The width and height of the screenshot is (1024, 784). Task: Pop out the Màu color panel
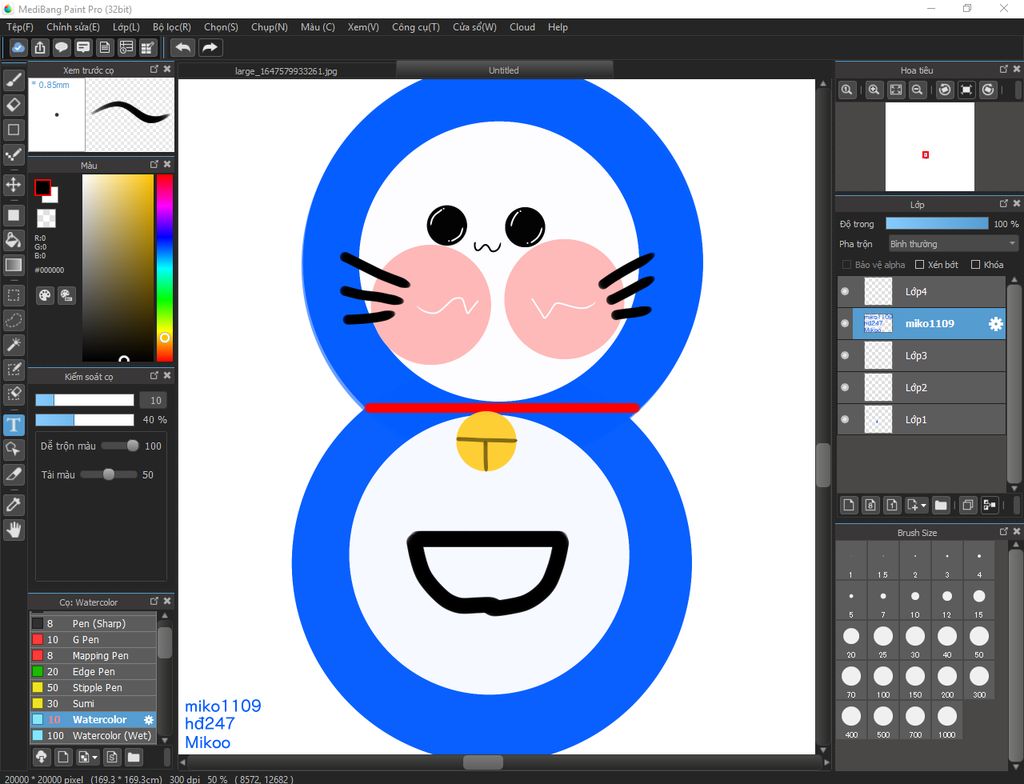pos(154,165)
